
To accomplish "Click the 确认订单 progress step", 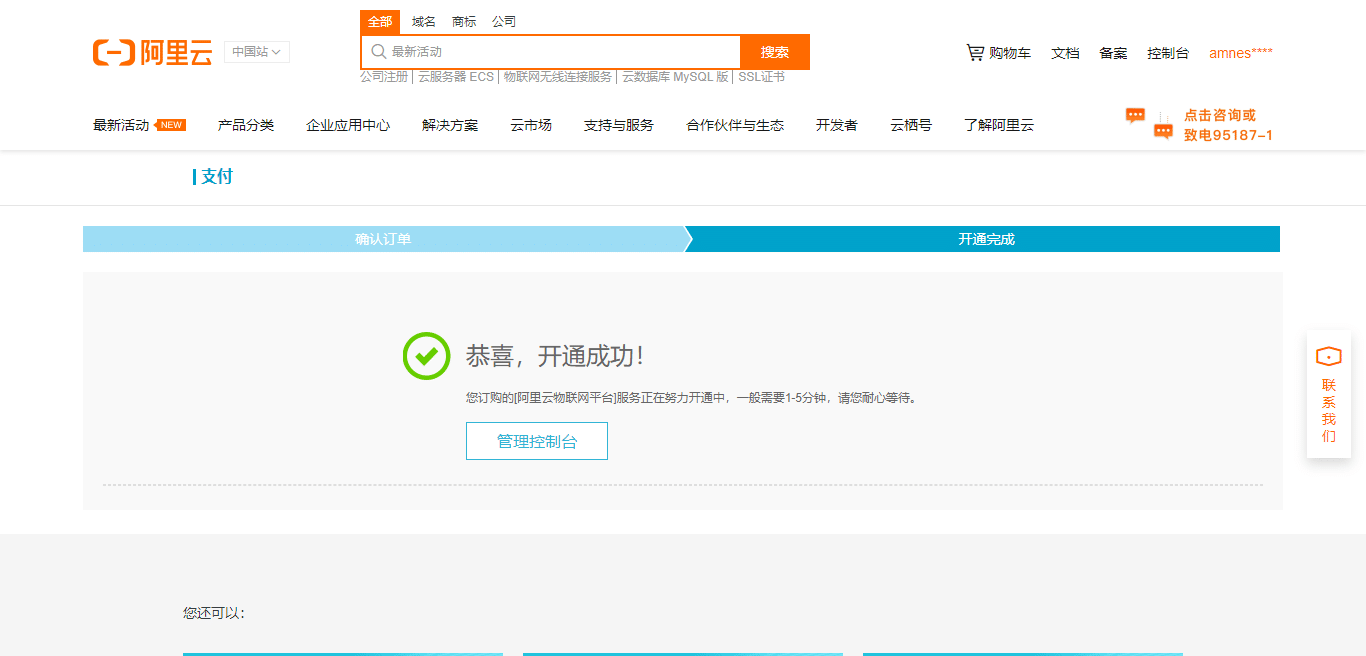I will pos(383,239).
